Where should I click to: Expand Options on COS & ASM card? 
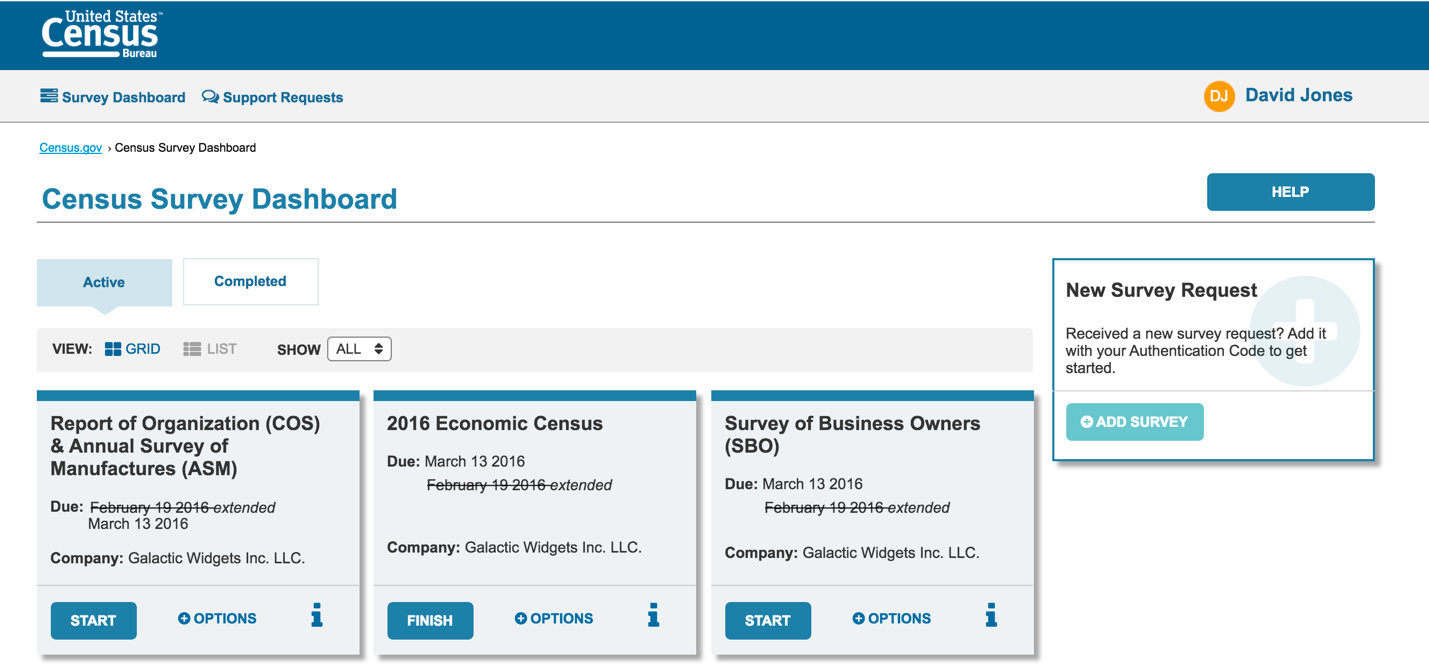pos(217,619)
